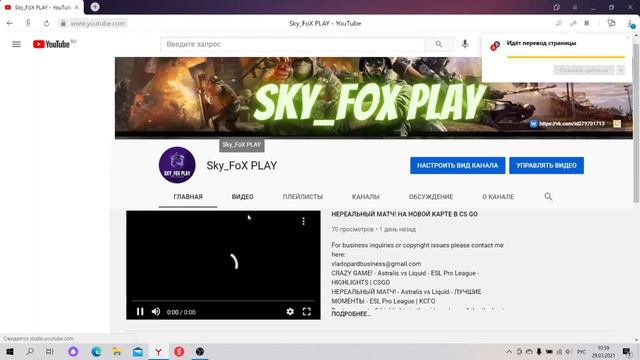The image size is (640, 360).
Task: Open Microsoft Edge from taskbar
Action: (96, 351)
